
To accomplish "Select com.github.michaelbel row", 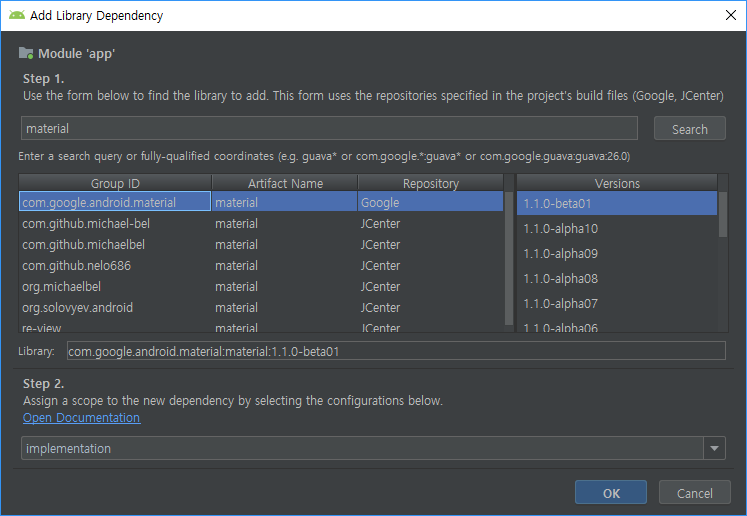I will tap(261, 244).
